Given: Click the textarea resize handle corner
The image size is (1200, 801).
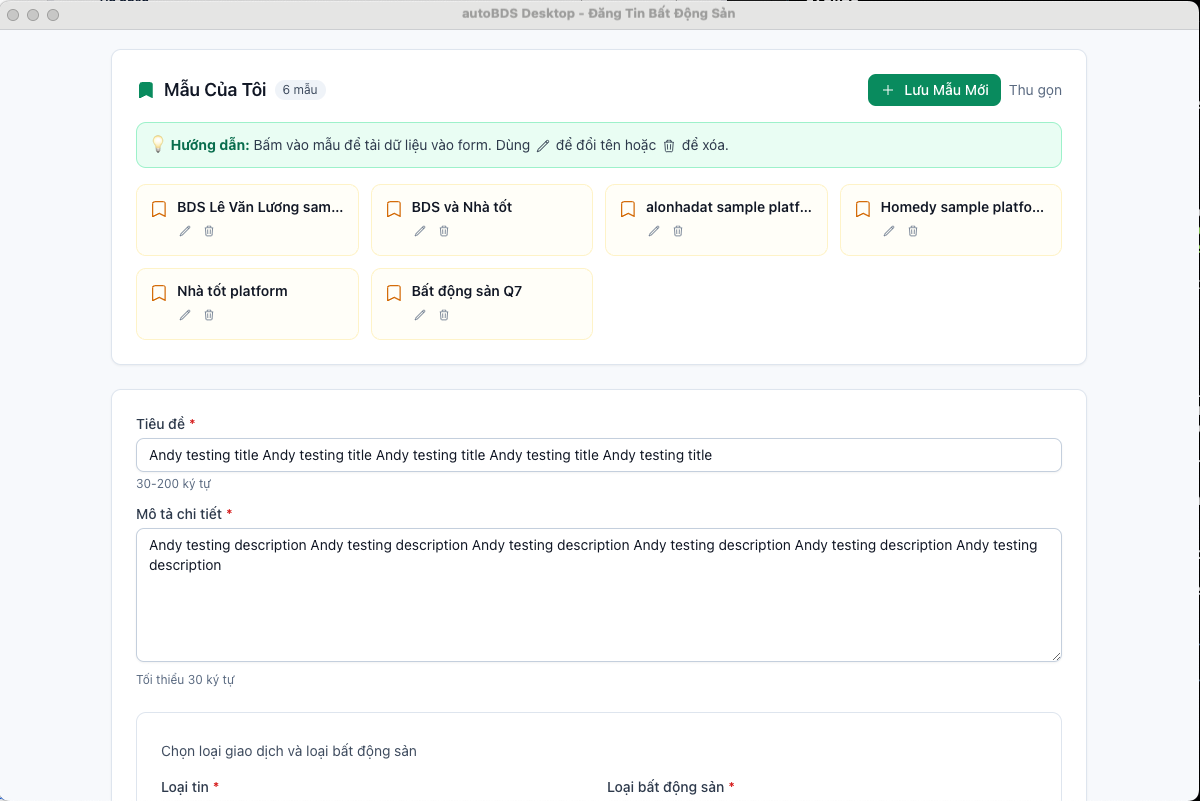Looking at the screenshot, I should (1055, 655).
